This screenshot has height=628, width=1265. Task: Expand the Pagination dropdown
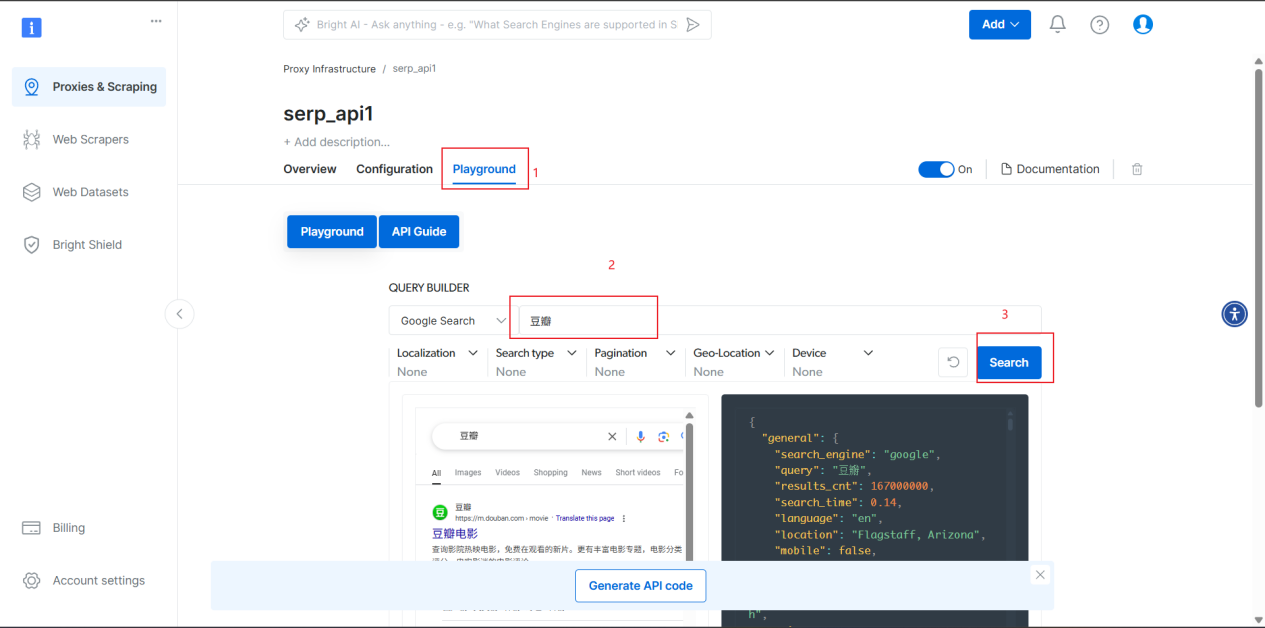[x=634, y=353]
